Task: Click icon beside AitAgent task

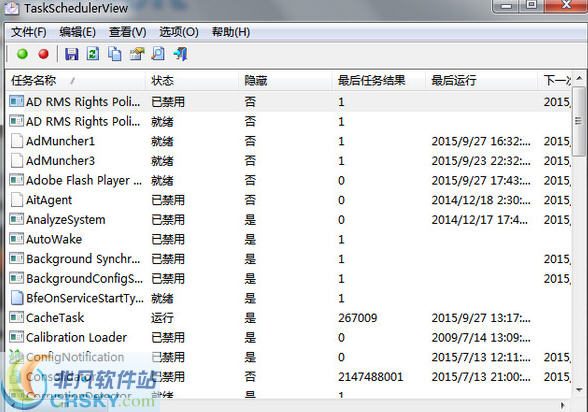Action: [16, 200]
